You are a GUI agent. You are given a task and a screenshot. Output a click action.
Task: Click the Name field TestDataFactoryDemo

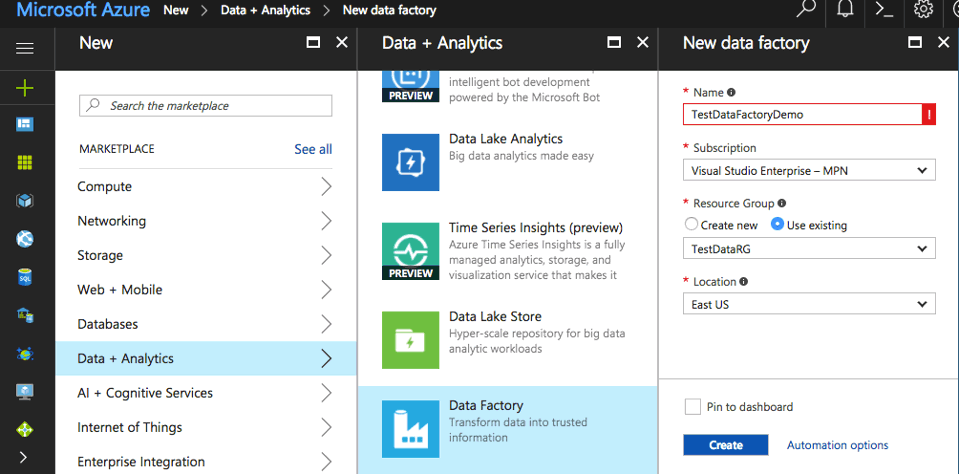tap(802, 114)
